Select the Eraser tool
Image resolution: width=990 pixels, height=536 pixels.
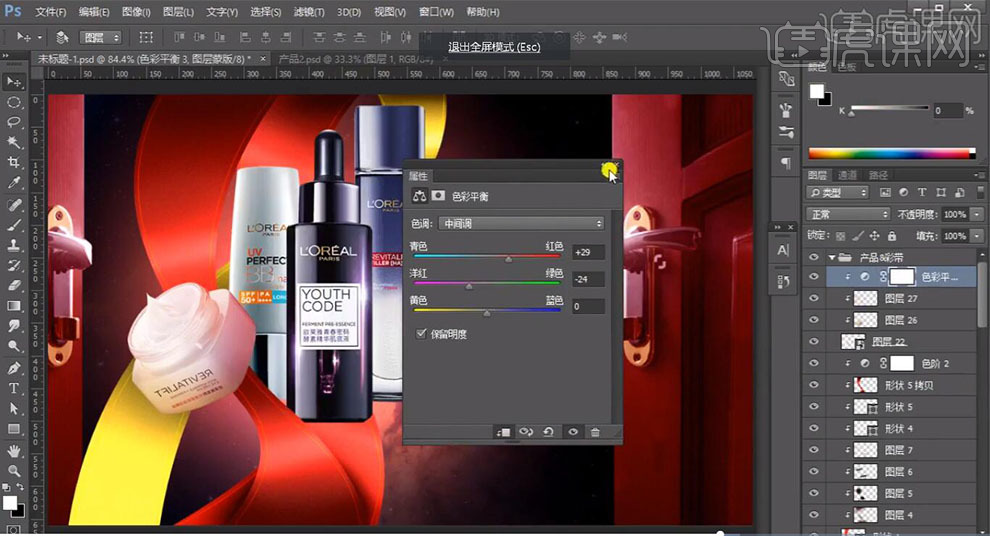click(13, 285)
